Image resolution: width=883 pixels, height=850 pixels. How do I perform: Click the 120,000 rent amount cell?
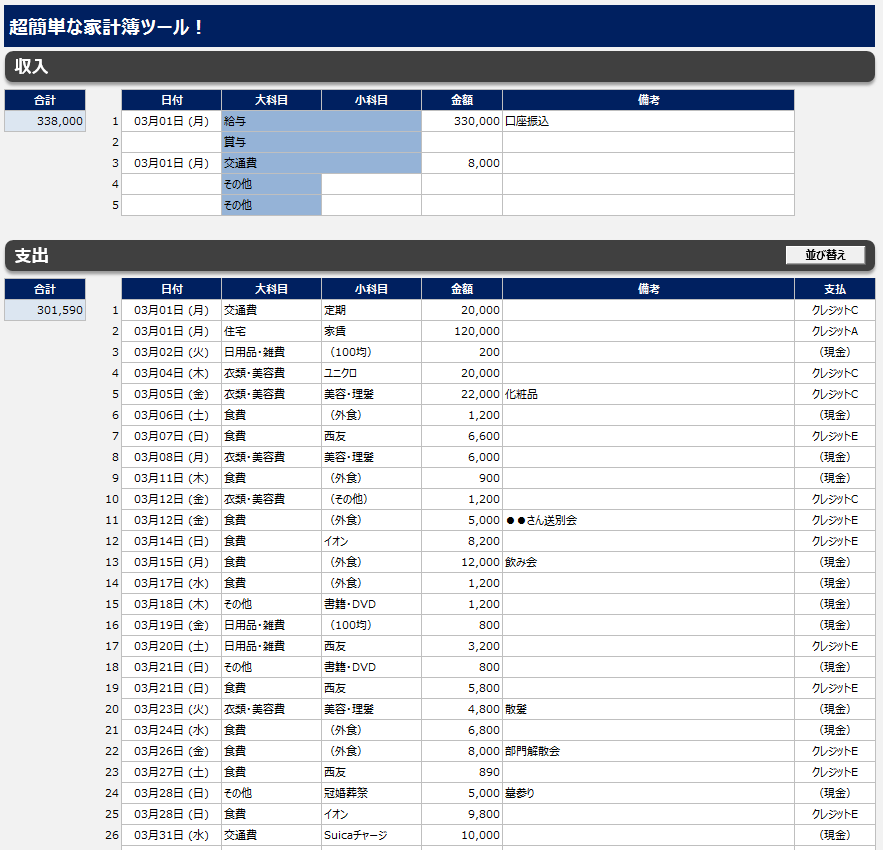click(462, 331)
